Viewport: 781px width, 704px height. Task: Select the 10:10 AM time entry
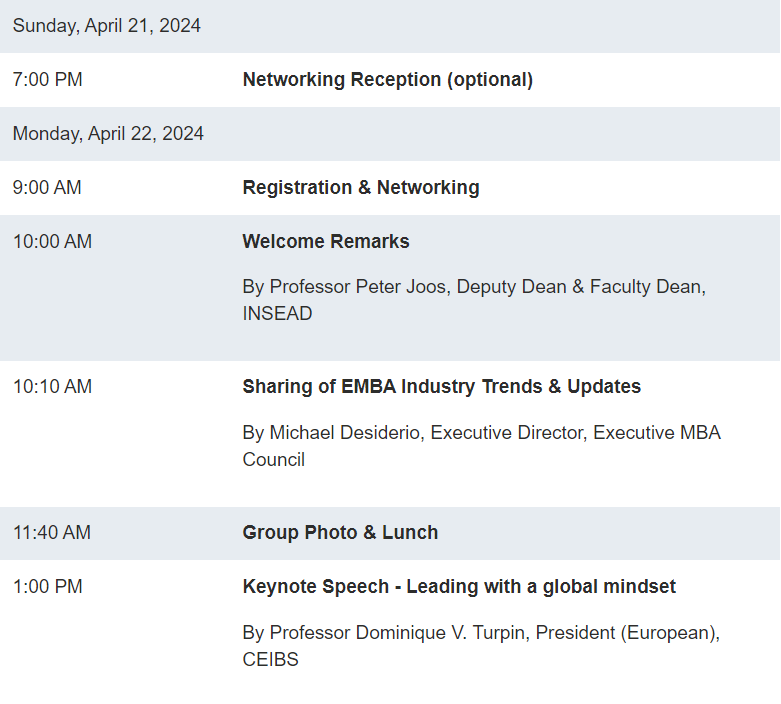click(52, 387)
